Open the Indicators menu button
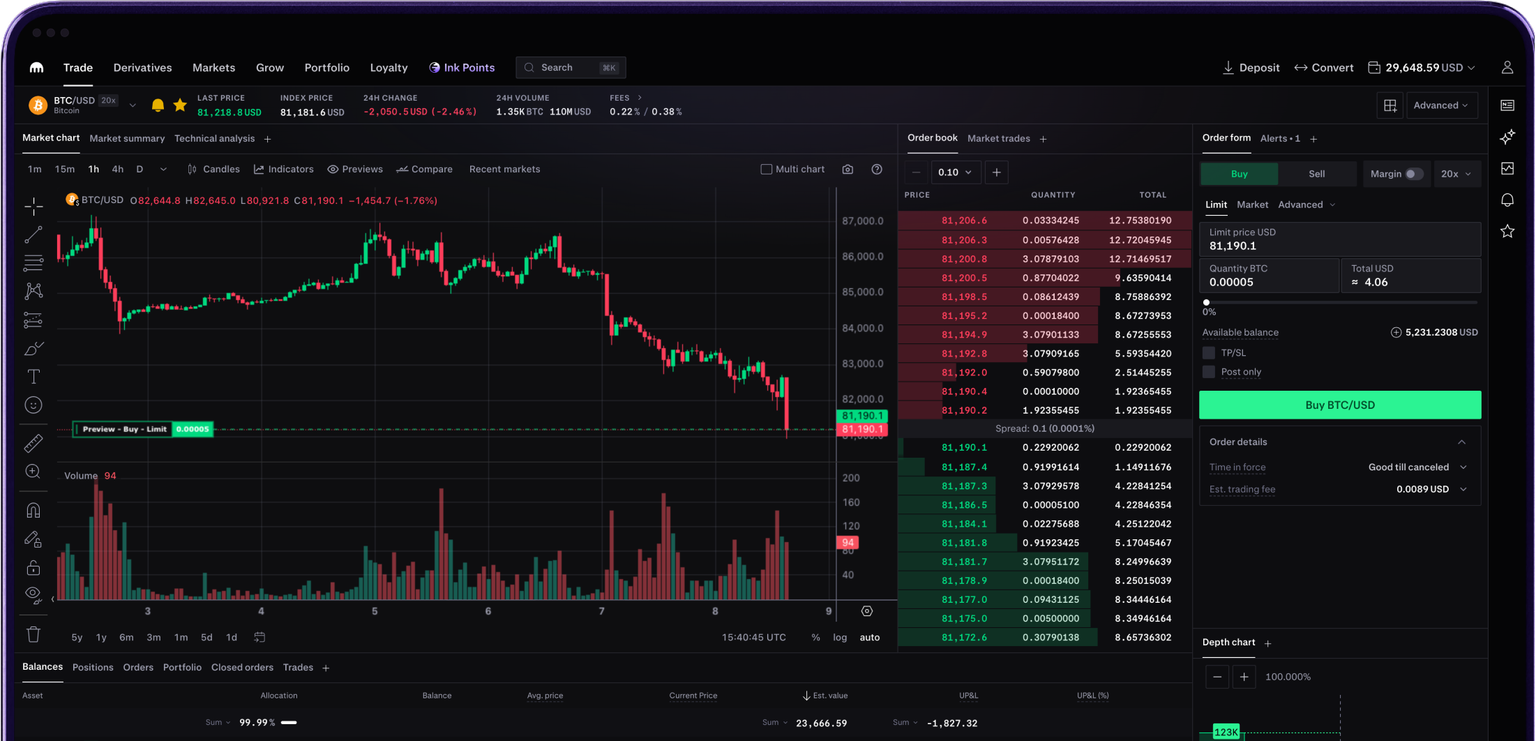The width and height of the screenshot is (1536, 741). pos(283,169)
